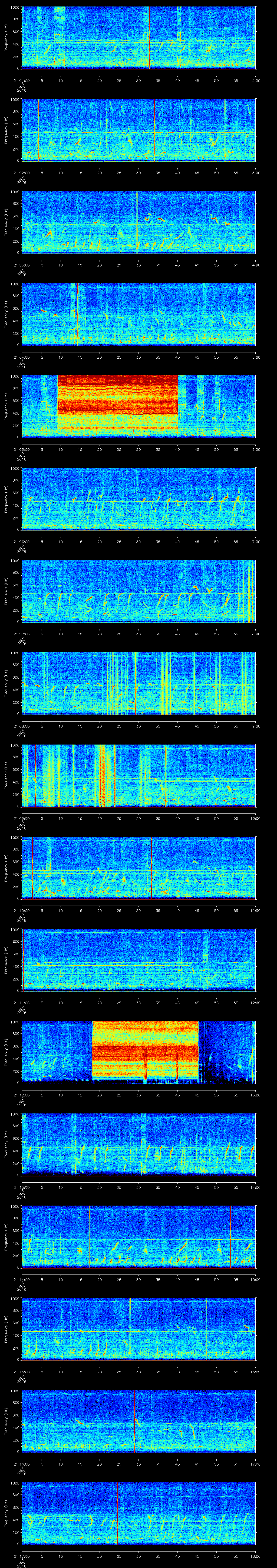Click the 21:12:00 start time label
277x1568 pixels.
click(x=21, y=1095)
